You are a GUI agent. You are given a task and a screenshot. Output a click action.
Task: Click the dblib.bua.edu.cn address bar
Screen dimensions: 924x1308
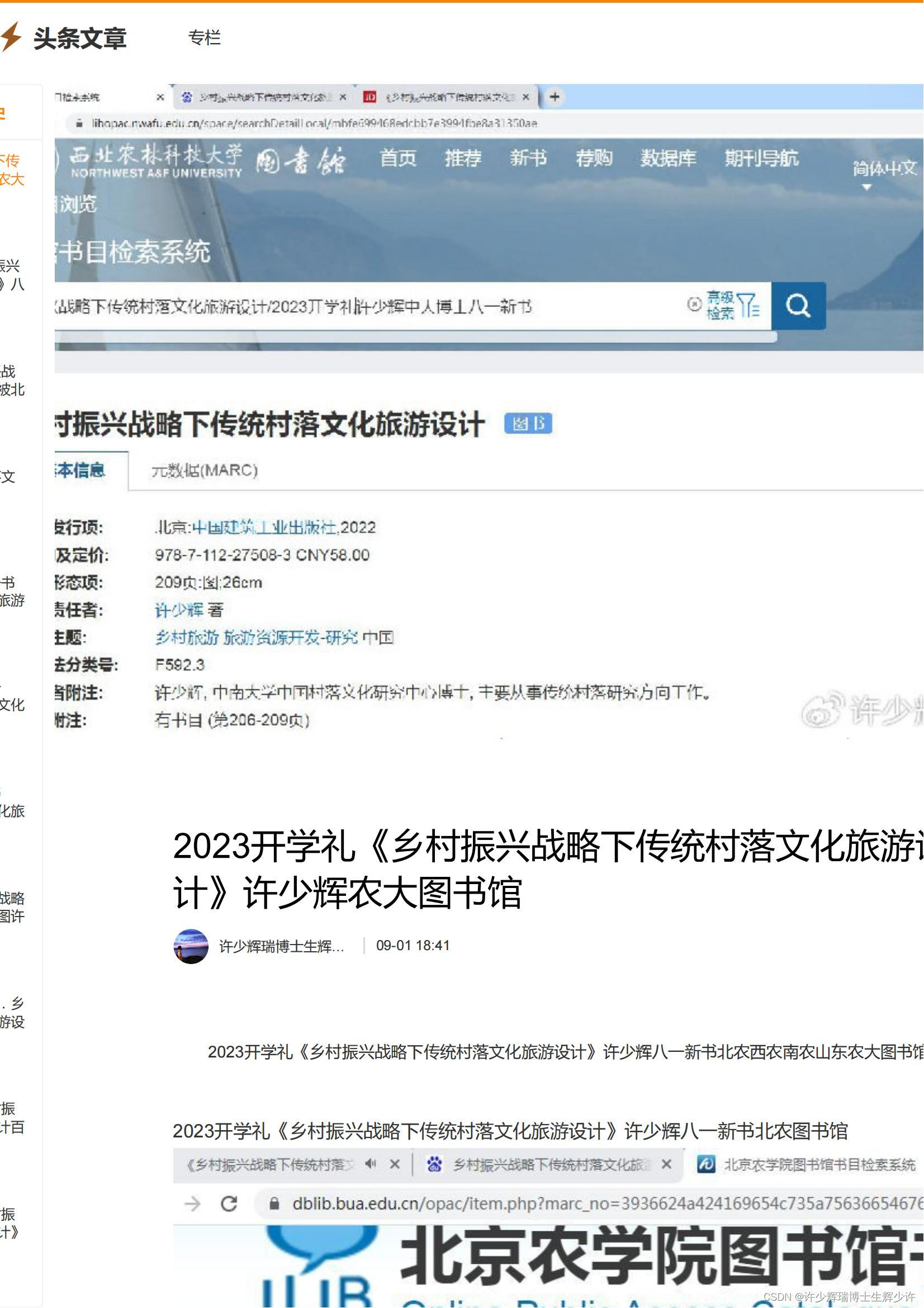click(589, 1204)
